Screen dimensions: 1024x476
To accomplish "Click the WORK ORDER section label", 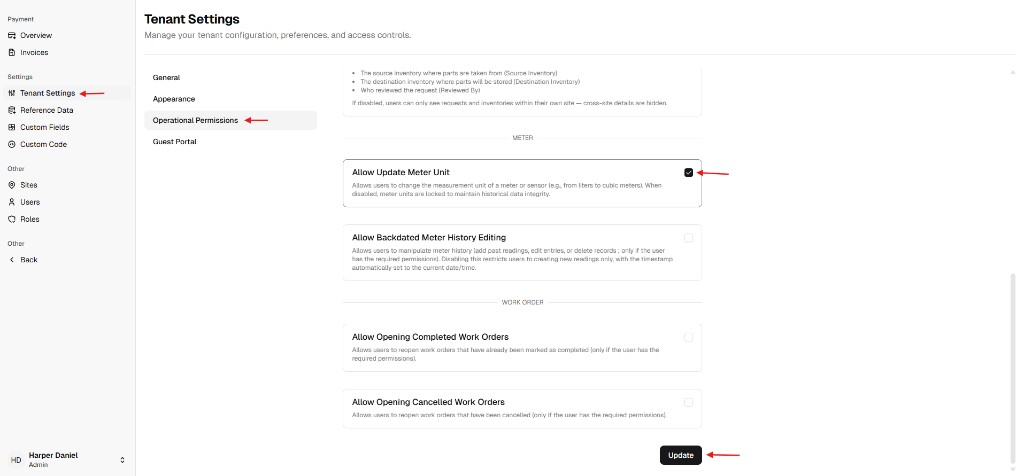I will tap(522, 302).
